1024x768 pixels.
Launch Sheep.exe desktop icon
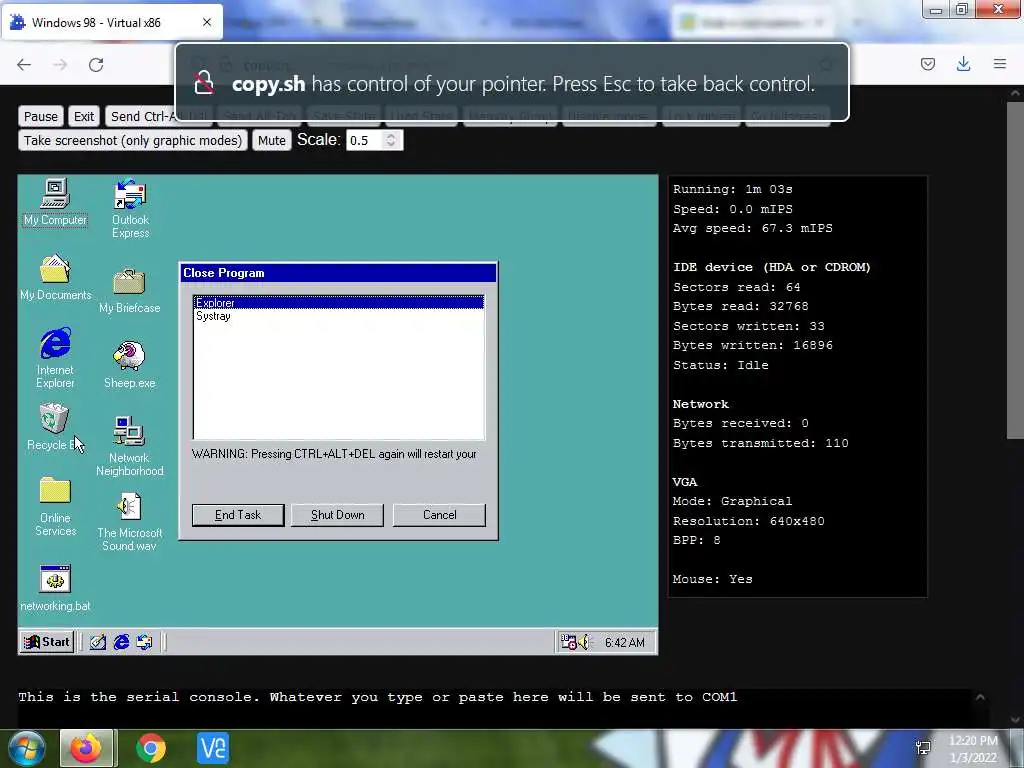pyautogui.click(x=129, y=364)
